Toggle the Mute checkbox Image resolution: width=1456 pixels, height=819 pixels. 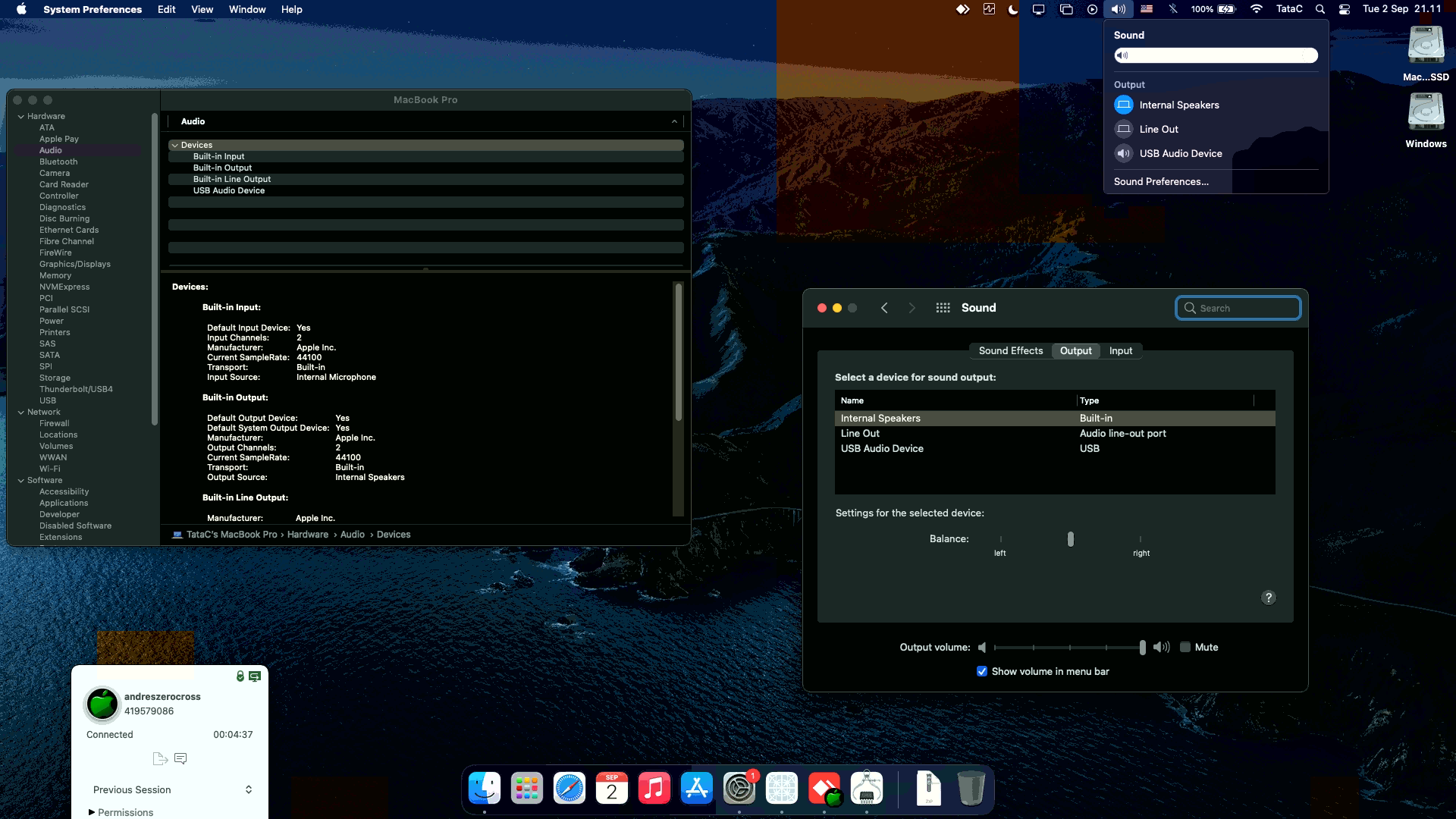click(x=1185, y=647)
